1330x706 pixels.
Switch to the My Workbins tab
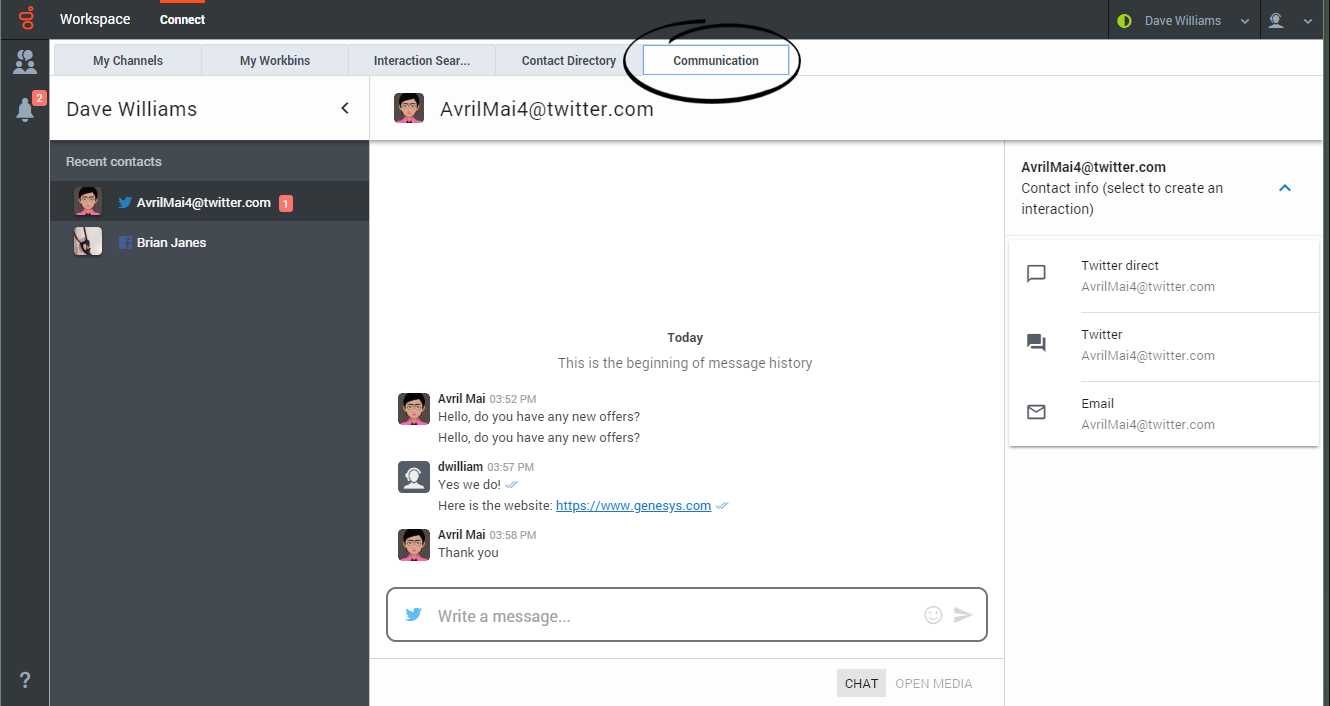(x=275, y=61)
